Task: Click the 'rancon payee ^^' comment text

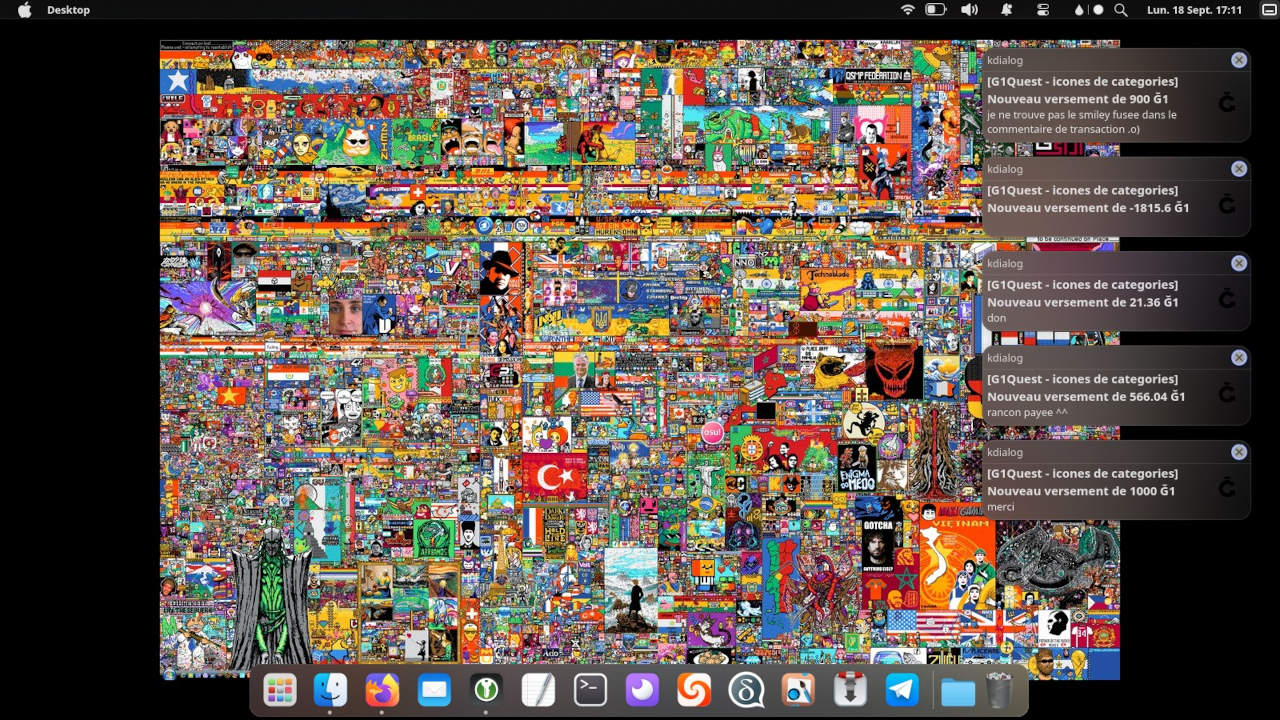Action: (x=1026, y=412)
